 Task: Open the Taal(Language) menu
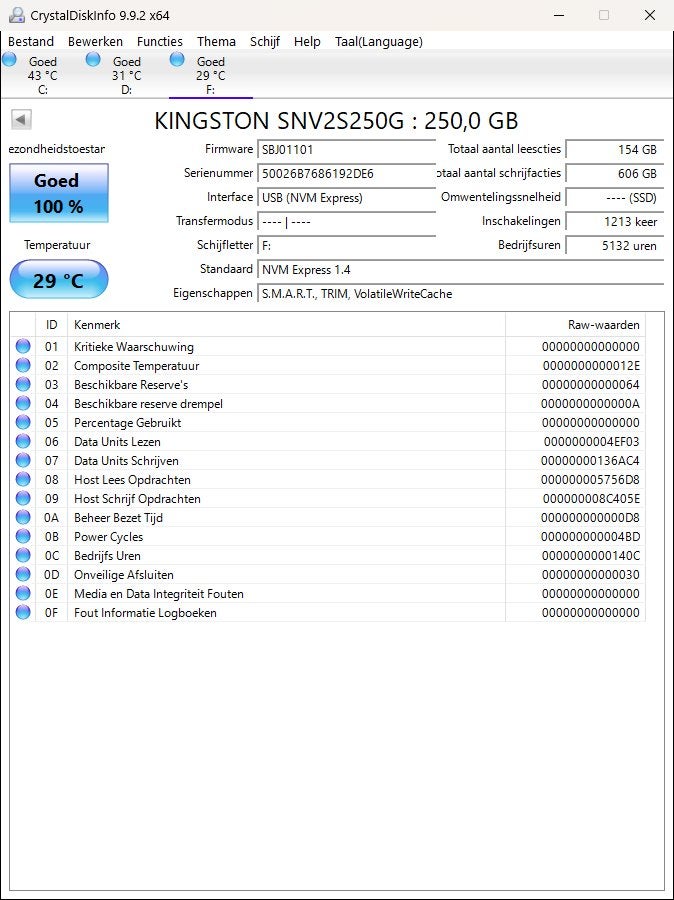tap(379, 41)
